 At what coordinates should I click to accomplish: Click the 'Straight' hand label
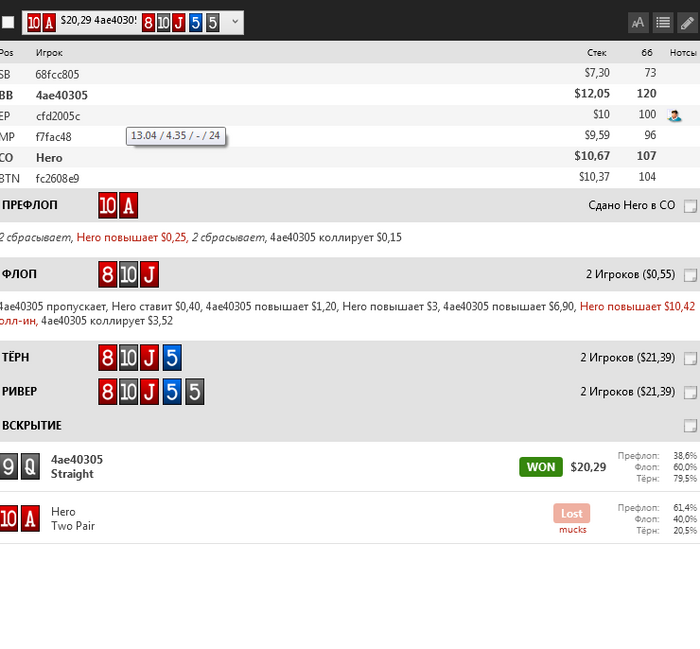tap(72, 474)
